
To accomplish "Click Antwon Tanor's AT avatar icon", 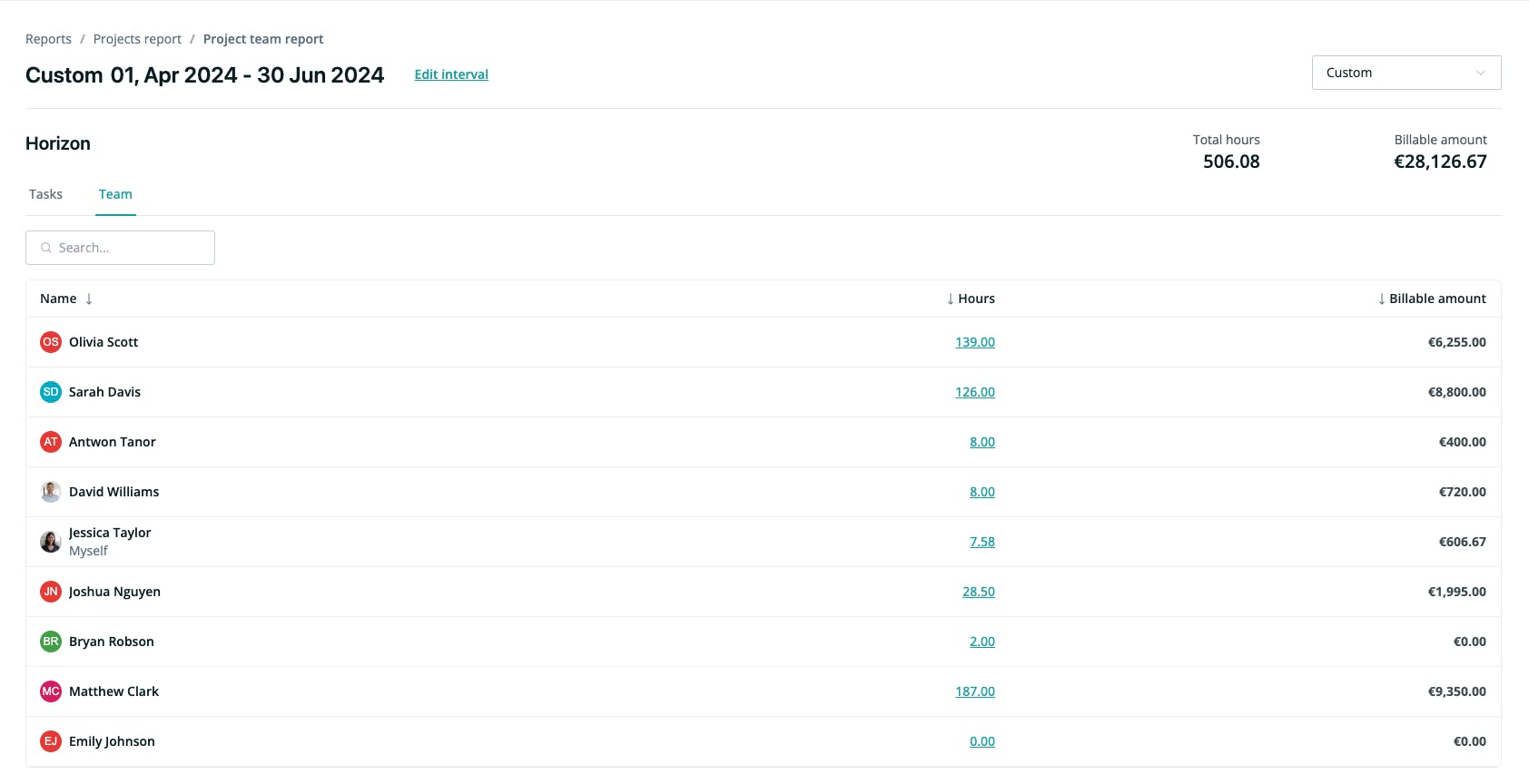I will 51,442.
